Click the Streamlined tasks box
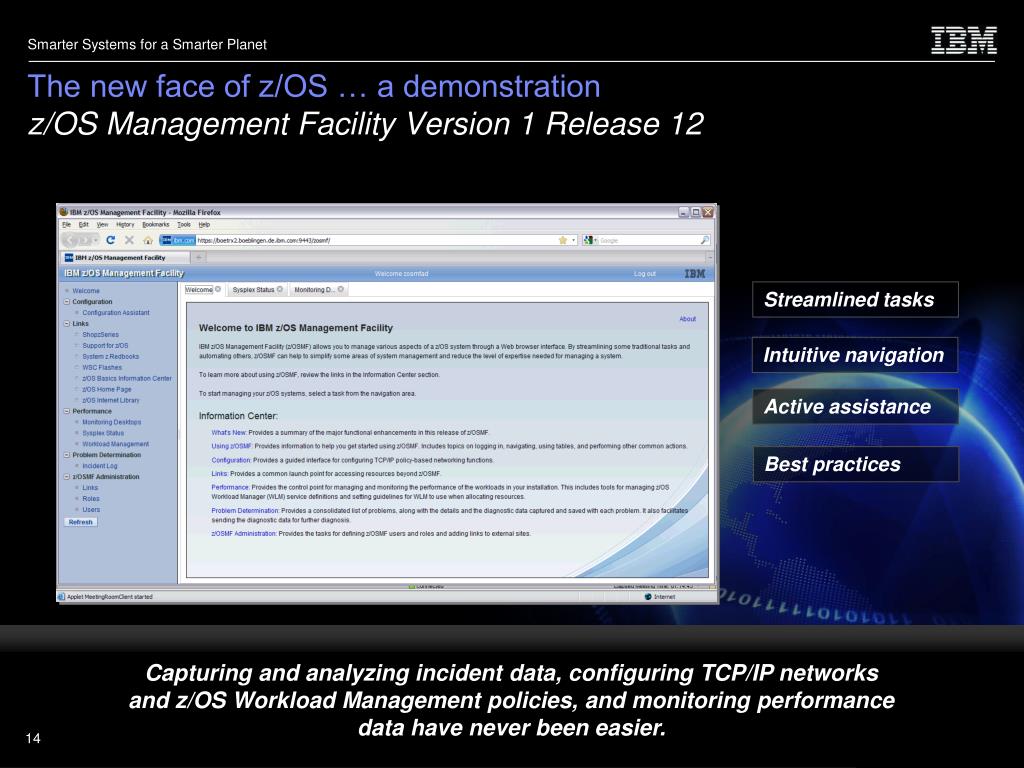The height and width of the screenshot is (768, 1024). coord(856,300)
